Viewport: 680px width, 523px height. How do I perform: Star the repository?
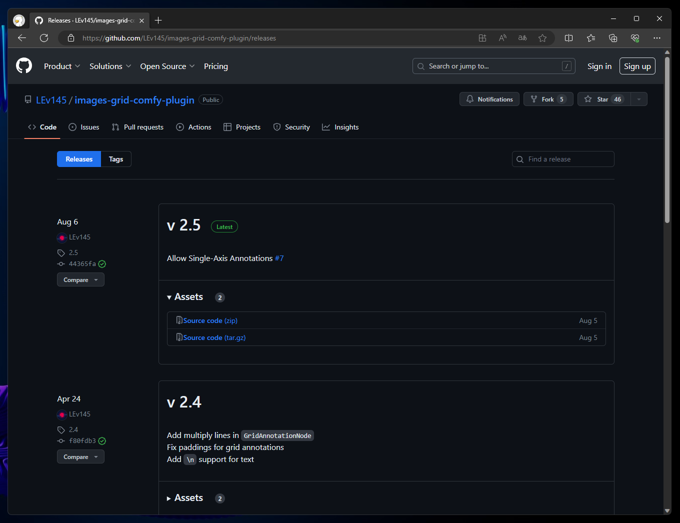(x=604, y=99)
